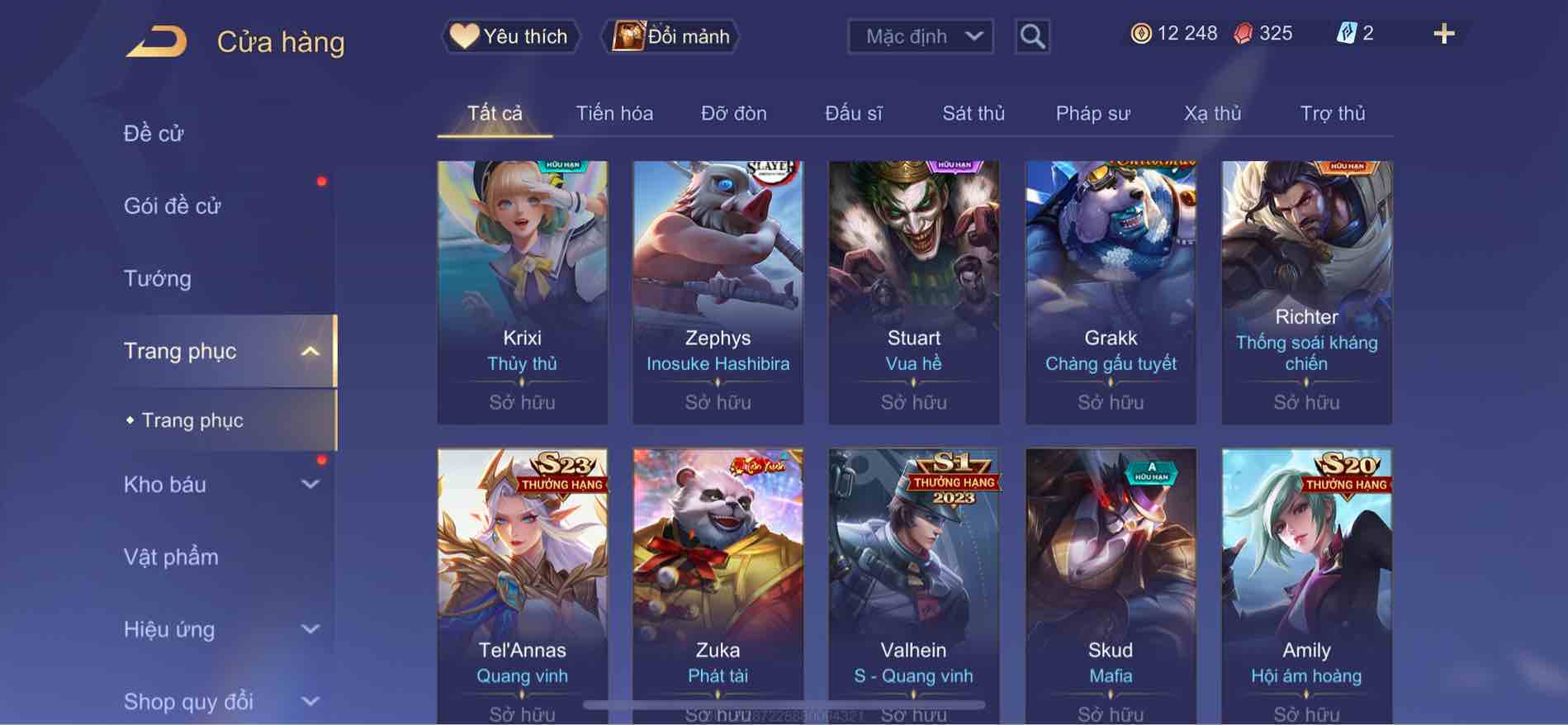Switch to the Sát thủ tab
Screen dimensions: 1568x725
973,113
